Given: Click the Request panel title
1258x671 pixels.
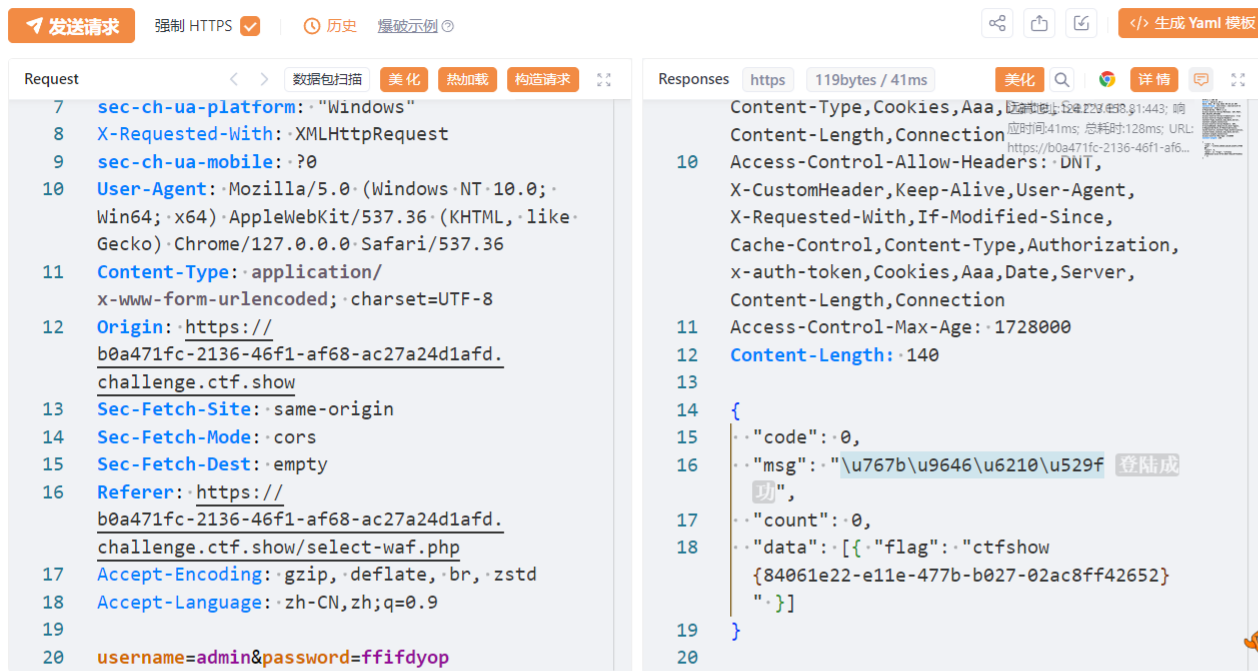Looking at the screenshot, I should (x=51, y=79).
